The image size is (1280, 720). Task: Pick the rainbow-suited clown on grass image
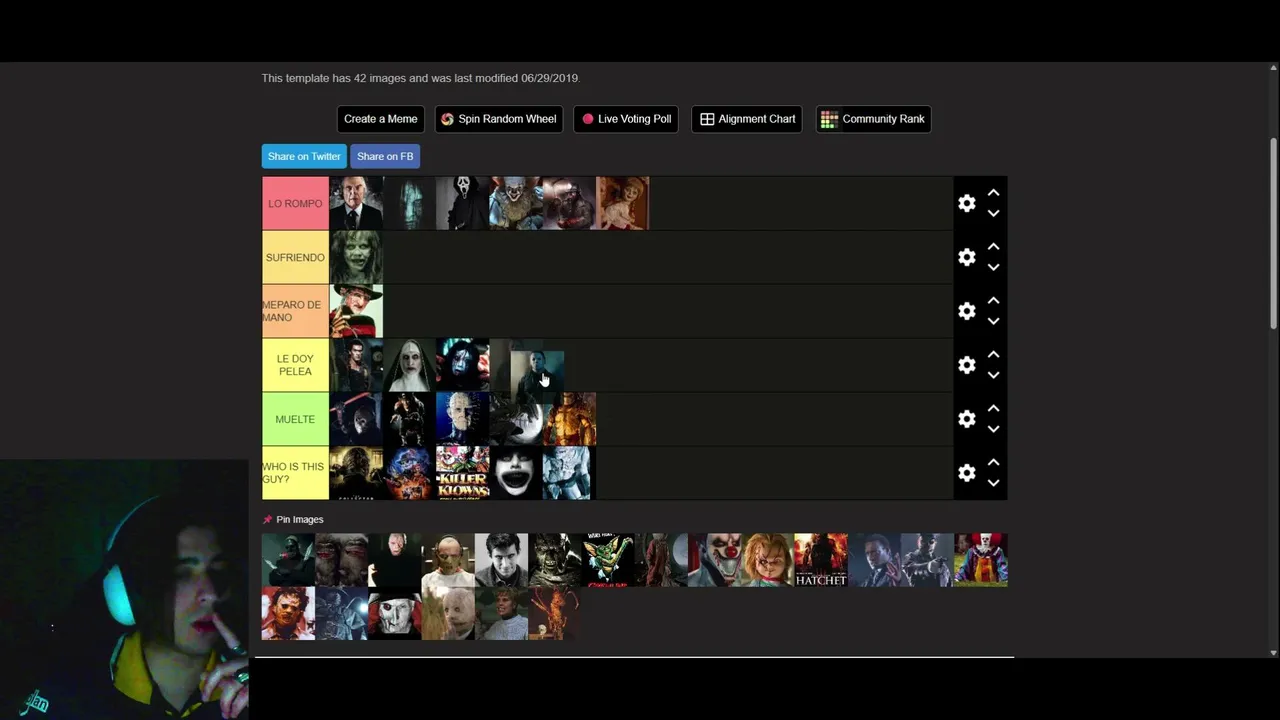(x=980, y=560)
